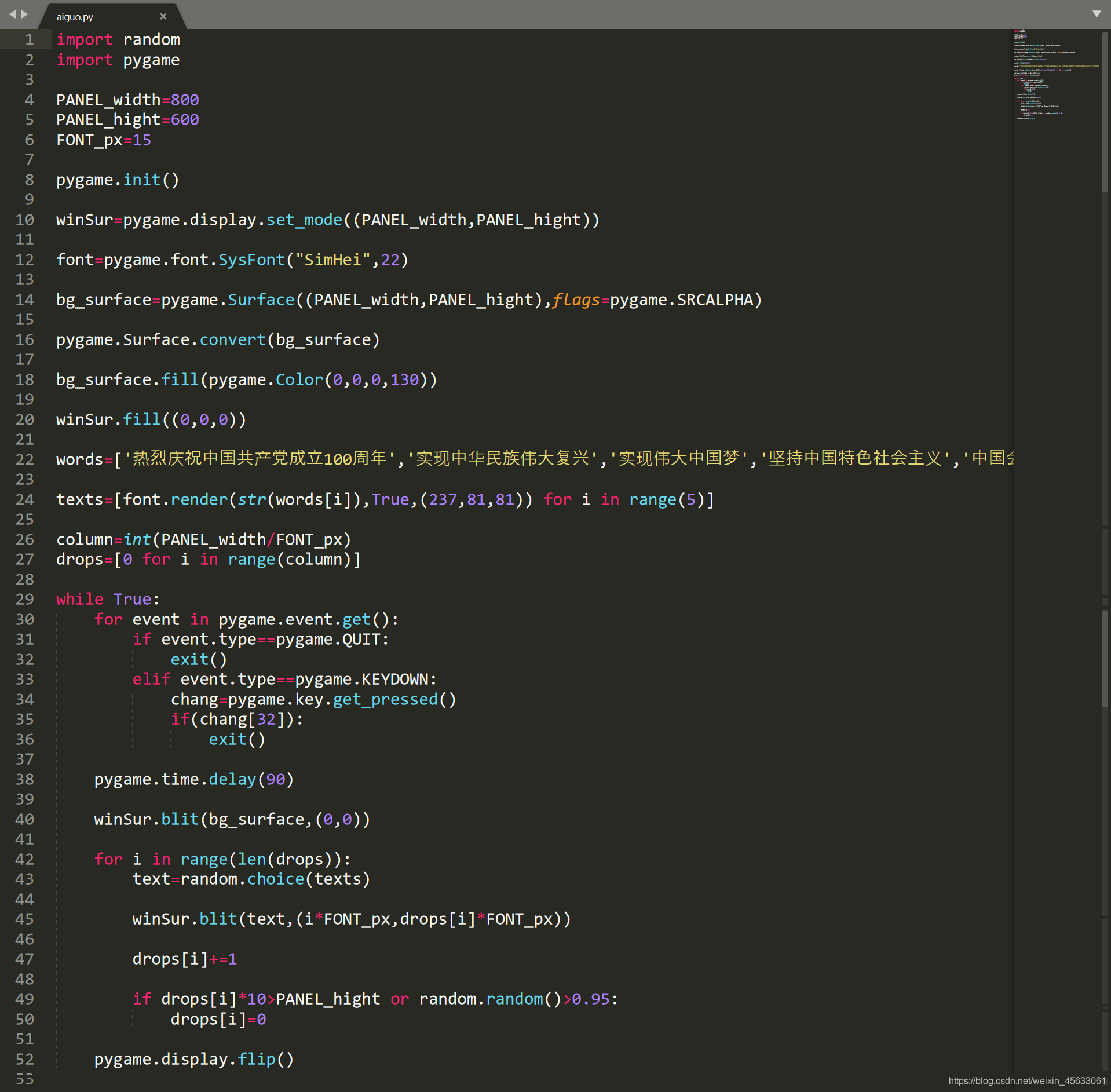
Task: Click the right tab navigation arrow
Action: (24, 14)
